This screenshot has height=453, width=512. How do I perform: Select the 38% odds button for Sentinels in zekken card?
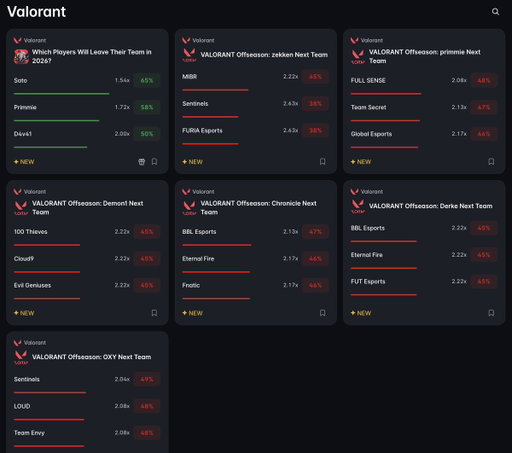click(315, 103)
